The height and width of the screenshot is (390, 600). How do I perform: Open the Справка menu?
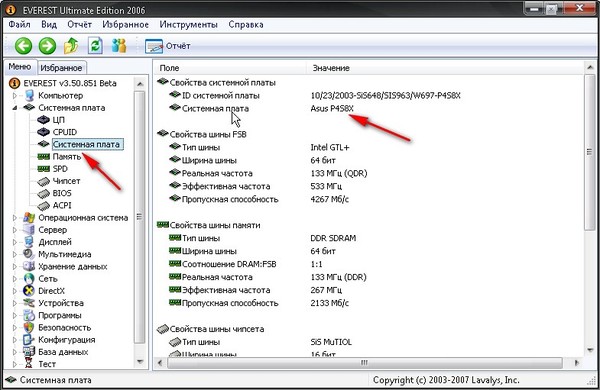(x=246, y=24)
